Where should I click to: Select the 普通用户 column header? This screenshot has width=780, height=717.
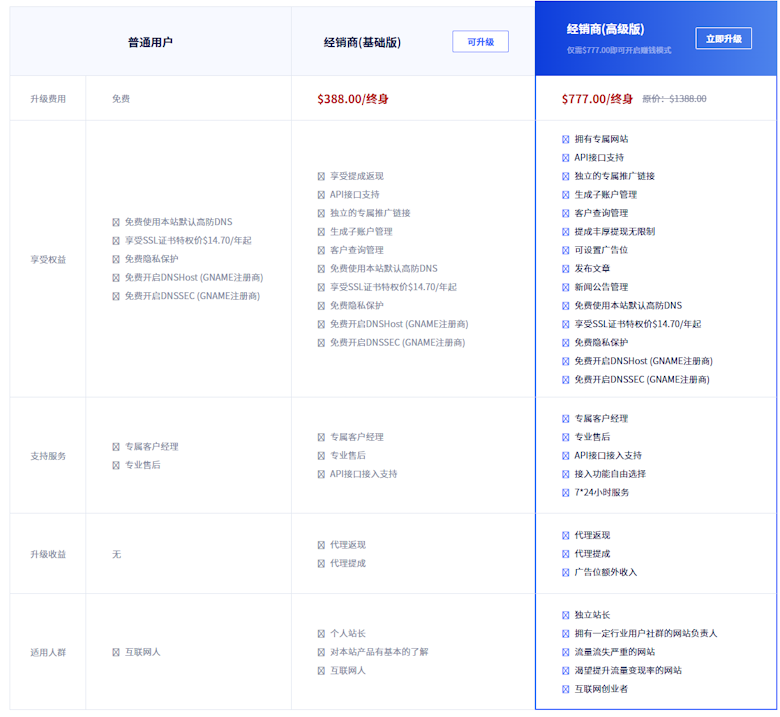coord(150,42)
